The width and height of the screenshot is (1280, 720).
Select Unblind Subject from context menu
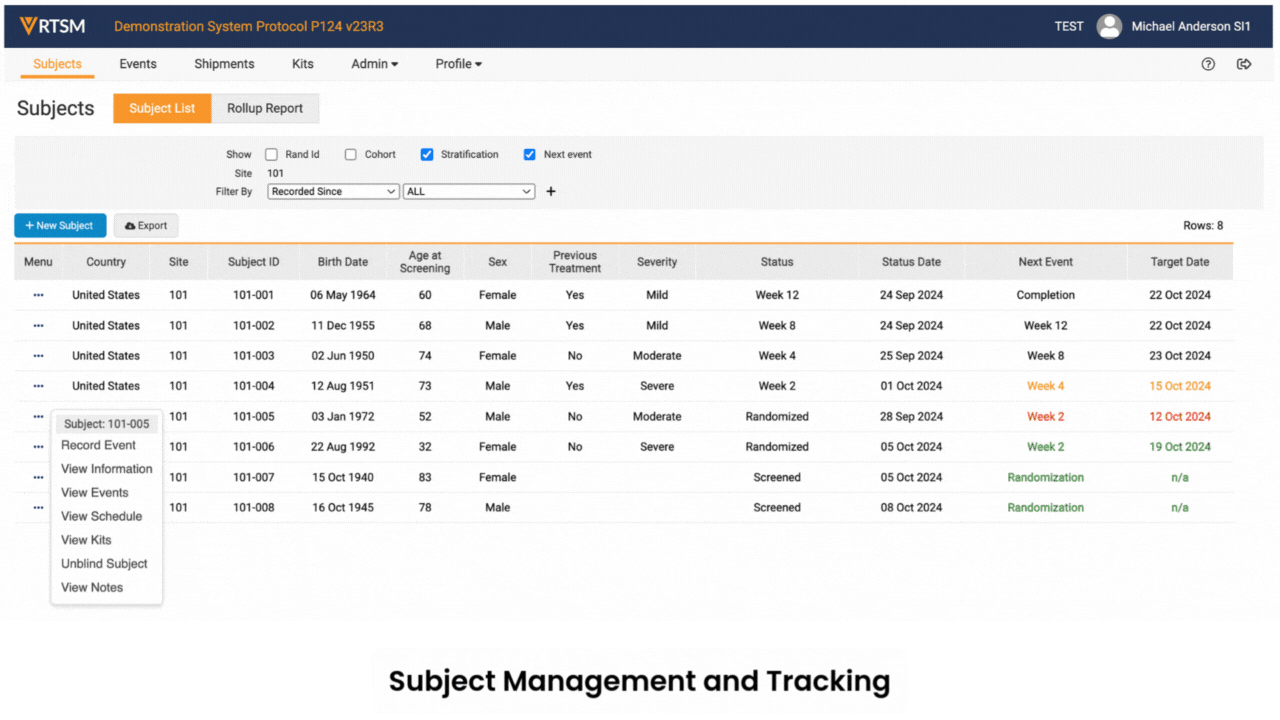pos(104,564)
